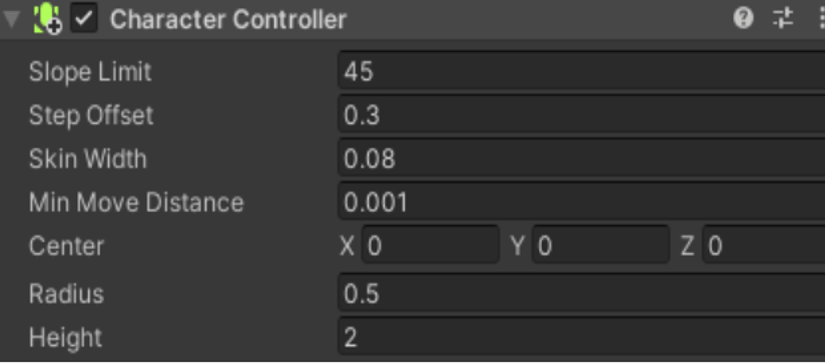Viewport: 825px width, 364px height.
Task: Edit the Radius value field
Action: pos(581,293)
